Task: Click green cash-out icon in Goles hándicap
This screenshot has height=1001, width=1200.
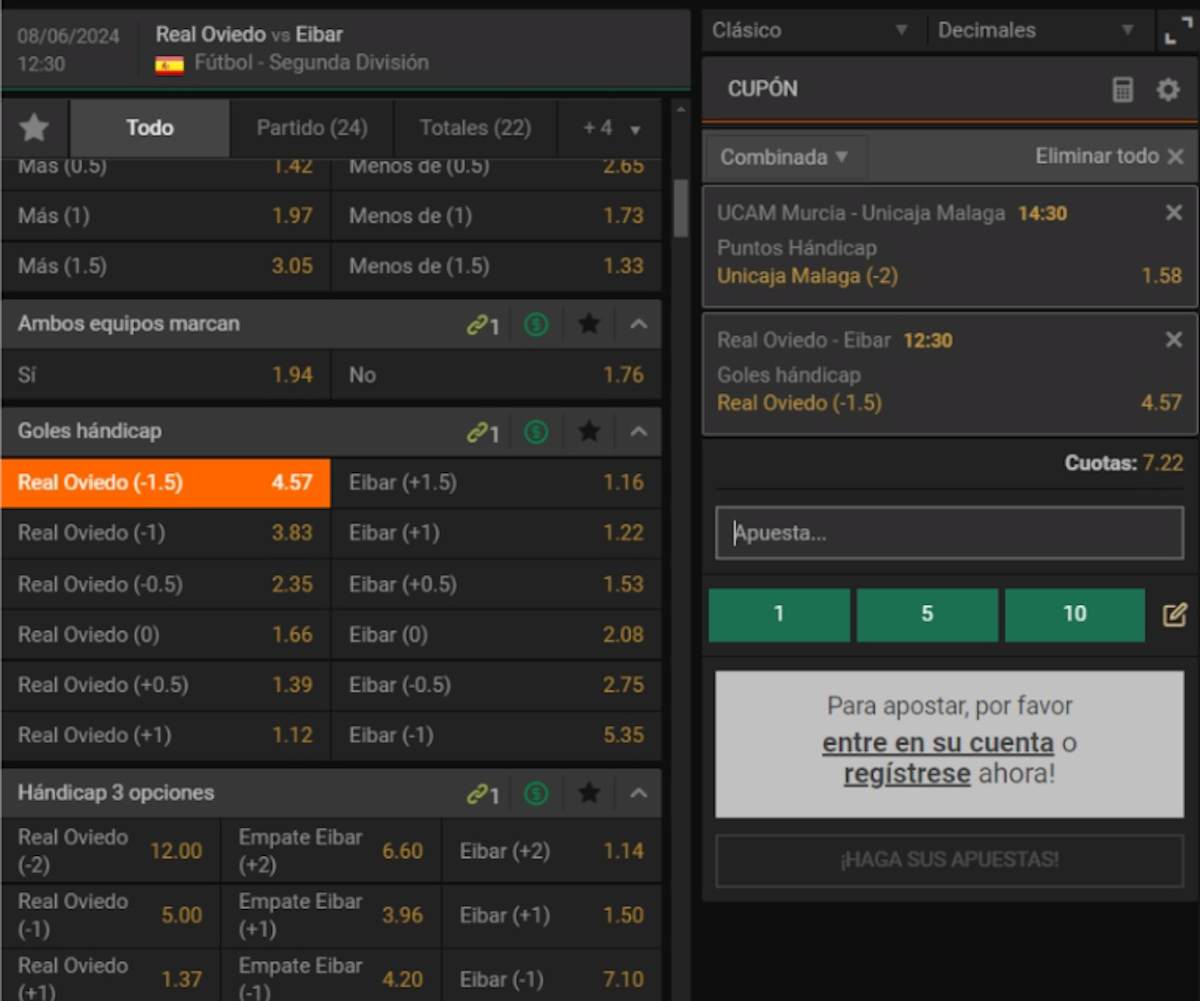Action: point(536,432)
